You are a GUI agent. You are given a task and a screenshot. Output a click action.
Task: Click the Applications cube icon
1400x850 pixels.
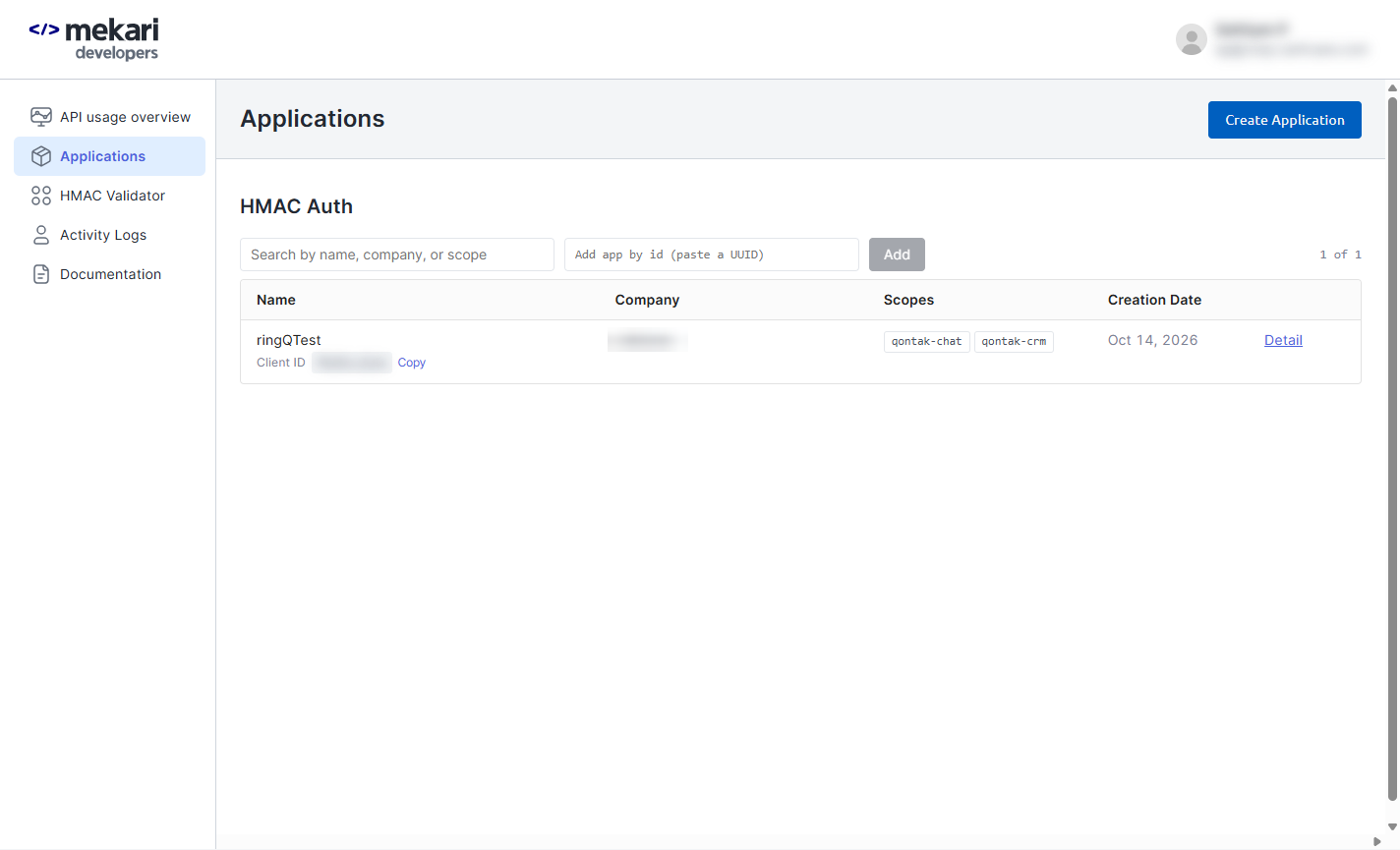[41, 156]
